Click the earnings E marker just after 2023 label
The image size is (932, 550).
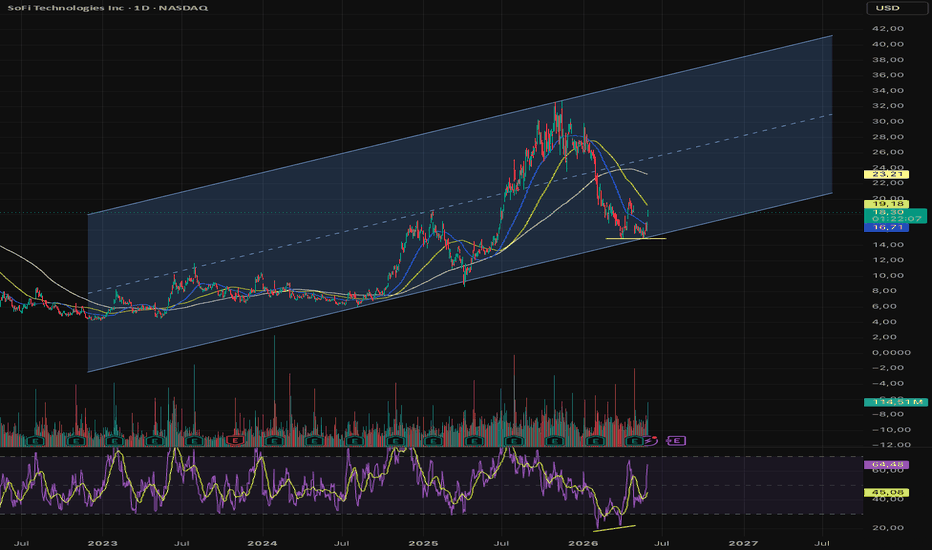[115, 441]
